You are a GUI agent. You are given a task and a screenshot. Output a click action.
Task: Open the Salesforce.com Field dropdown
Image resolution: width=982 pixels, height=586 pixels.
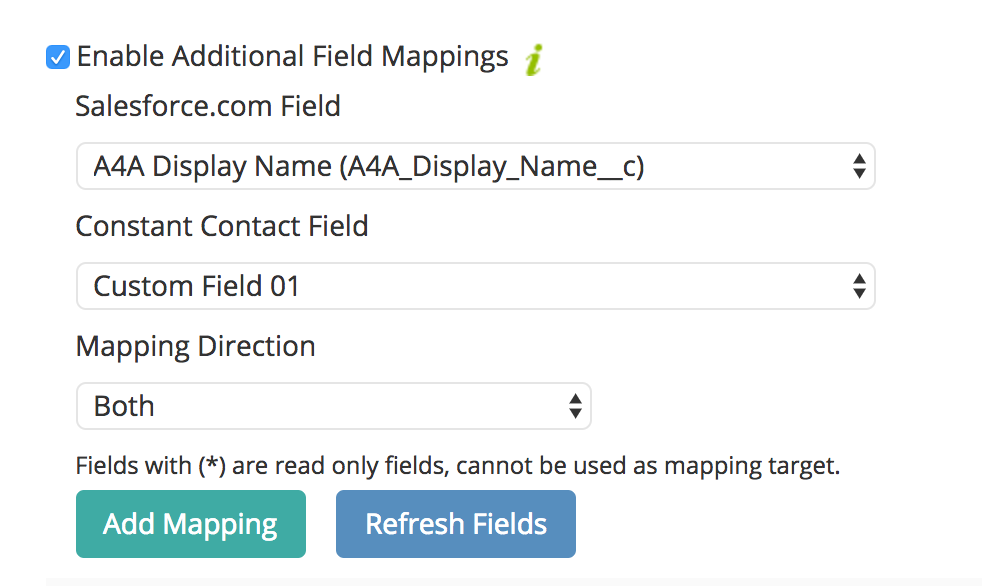[475, 167]
